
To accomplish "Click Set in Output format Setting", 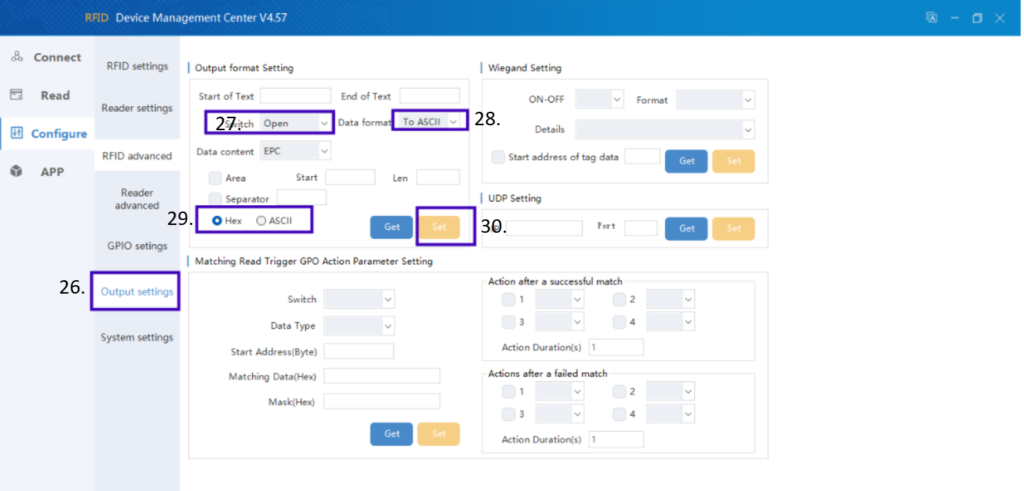I will (439, 227).
